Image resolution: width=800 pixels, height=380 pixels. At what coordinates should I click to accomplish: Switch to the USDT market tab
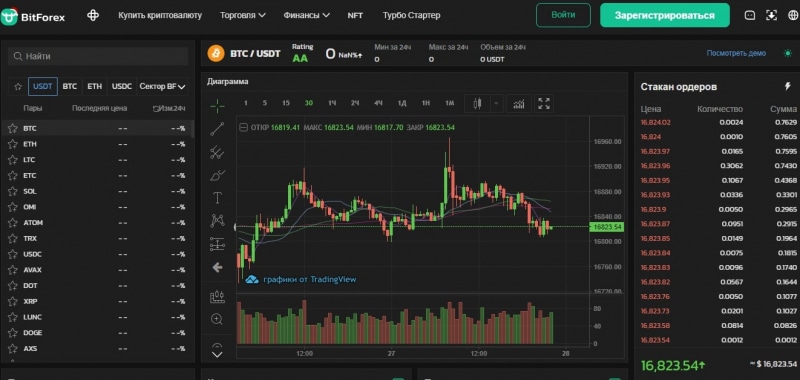(43, 87)
